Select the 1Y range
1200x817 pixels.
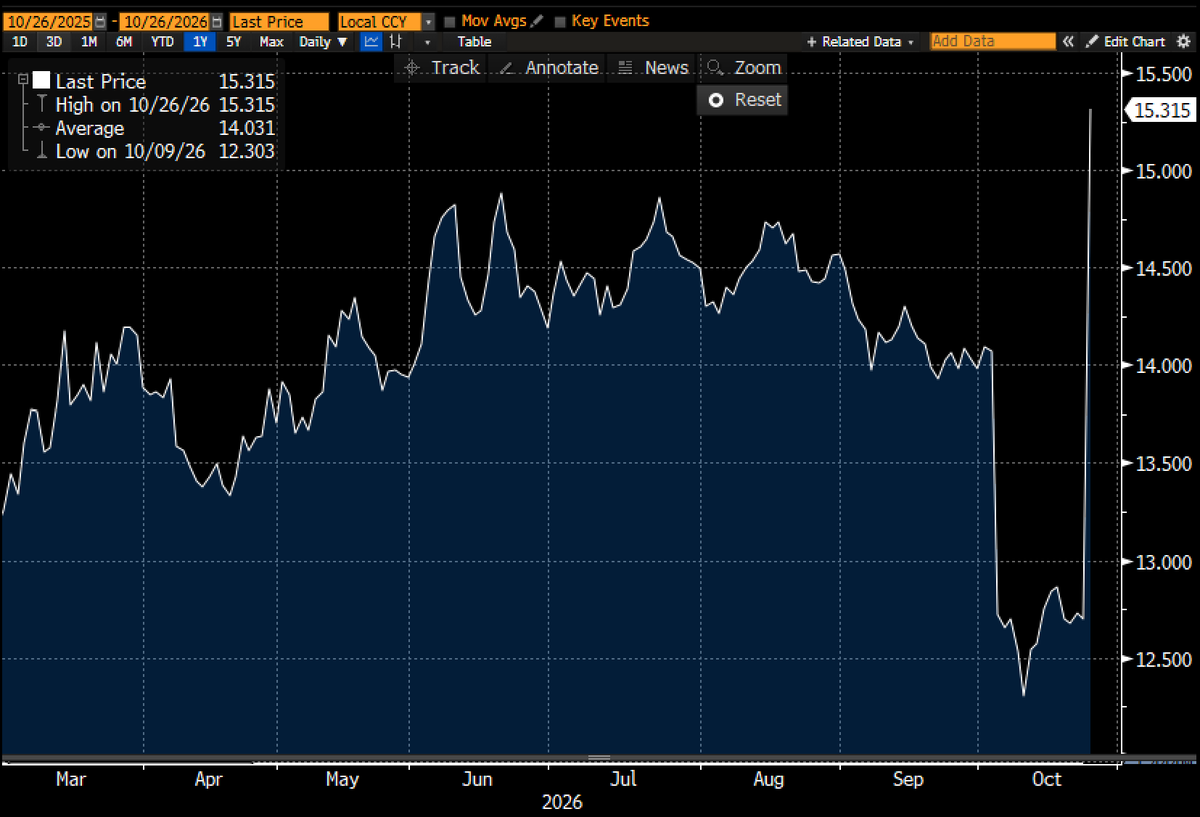200,42
